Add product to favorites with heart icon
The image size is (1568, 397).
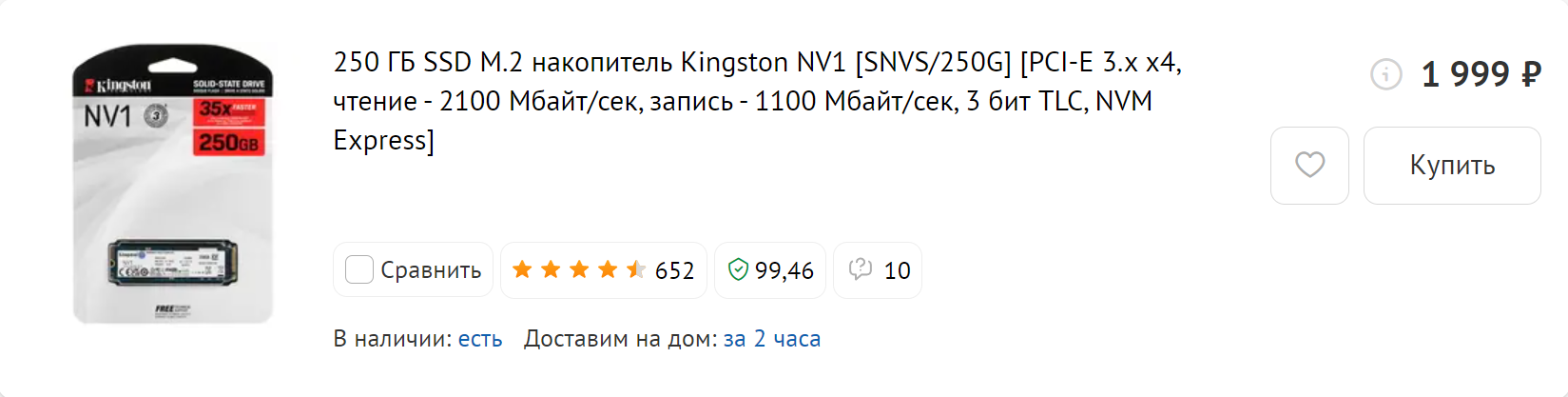point(1309,165)
